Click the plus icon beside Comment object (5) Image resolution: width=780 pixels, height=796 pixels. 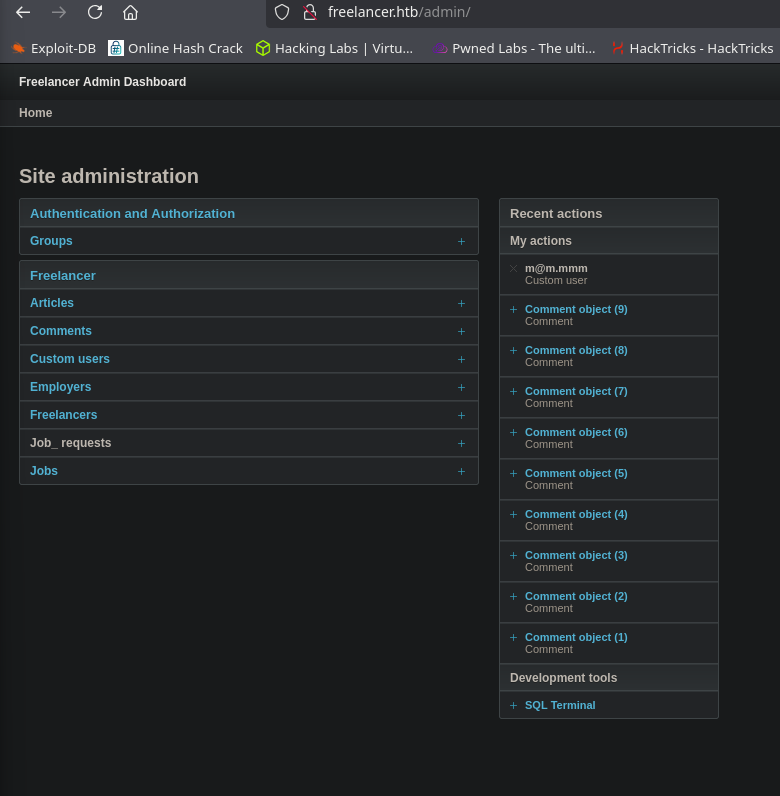pyautogui.click(x=513, y=474)
